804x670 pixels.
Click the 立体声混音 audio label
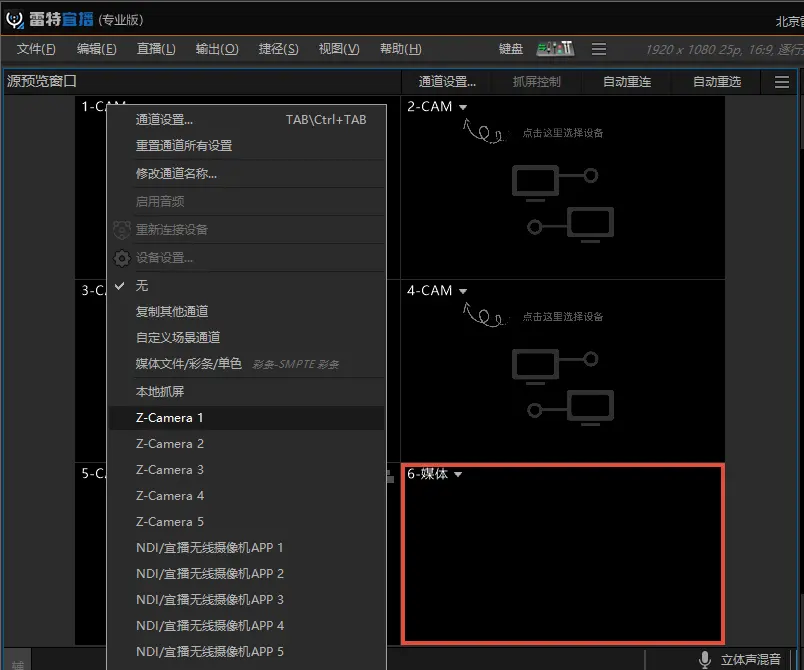751,659
